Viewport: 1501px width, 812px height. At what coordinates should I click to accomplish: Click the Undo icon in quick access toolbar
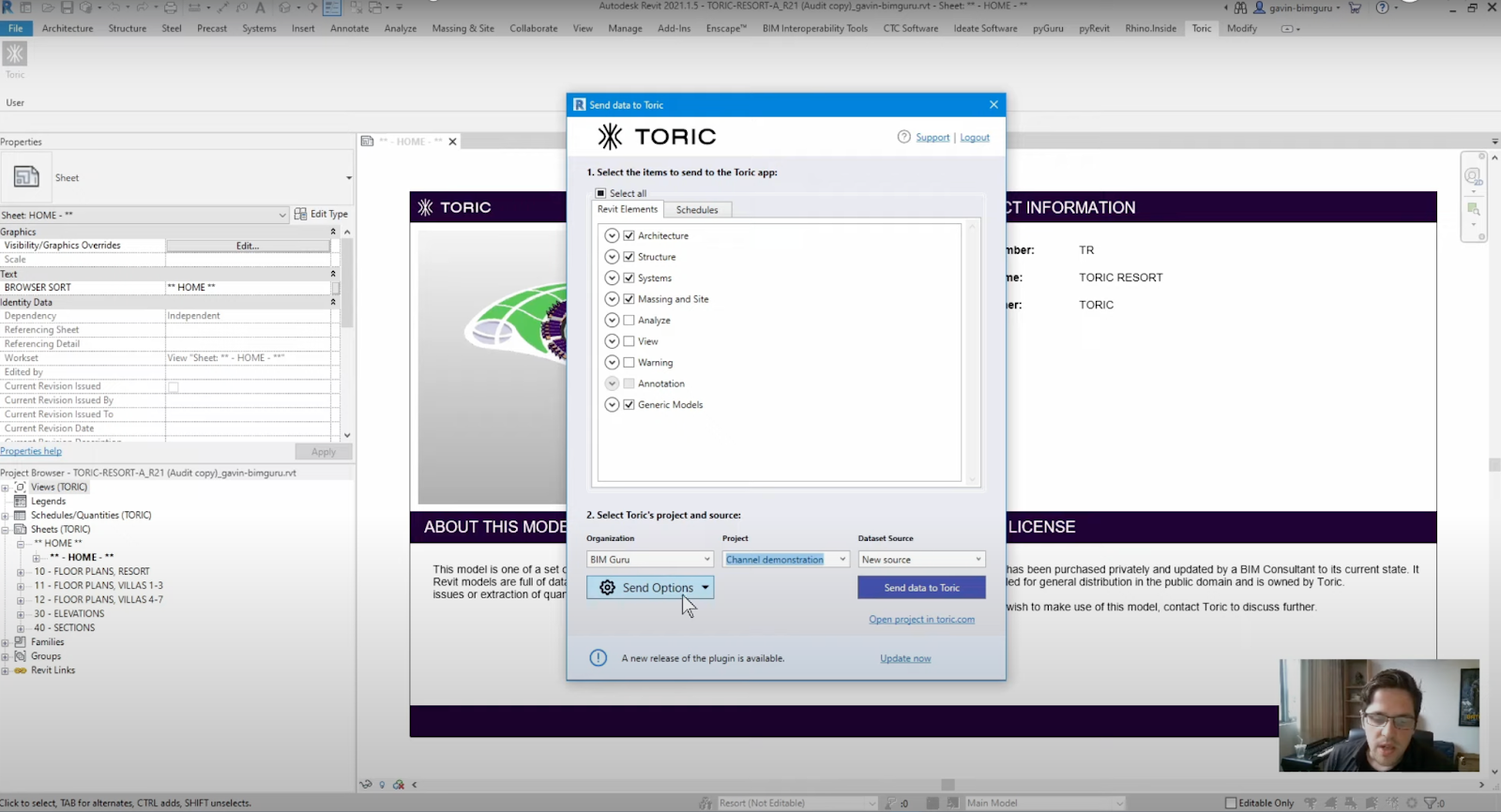[x=114, y=8]
